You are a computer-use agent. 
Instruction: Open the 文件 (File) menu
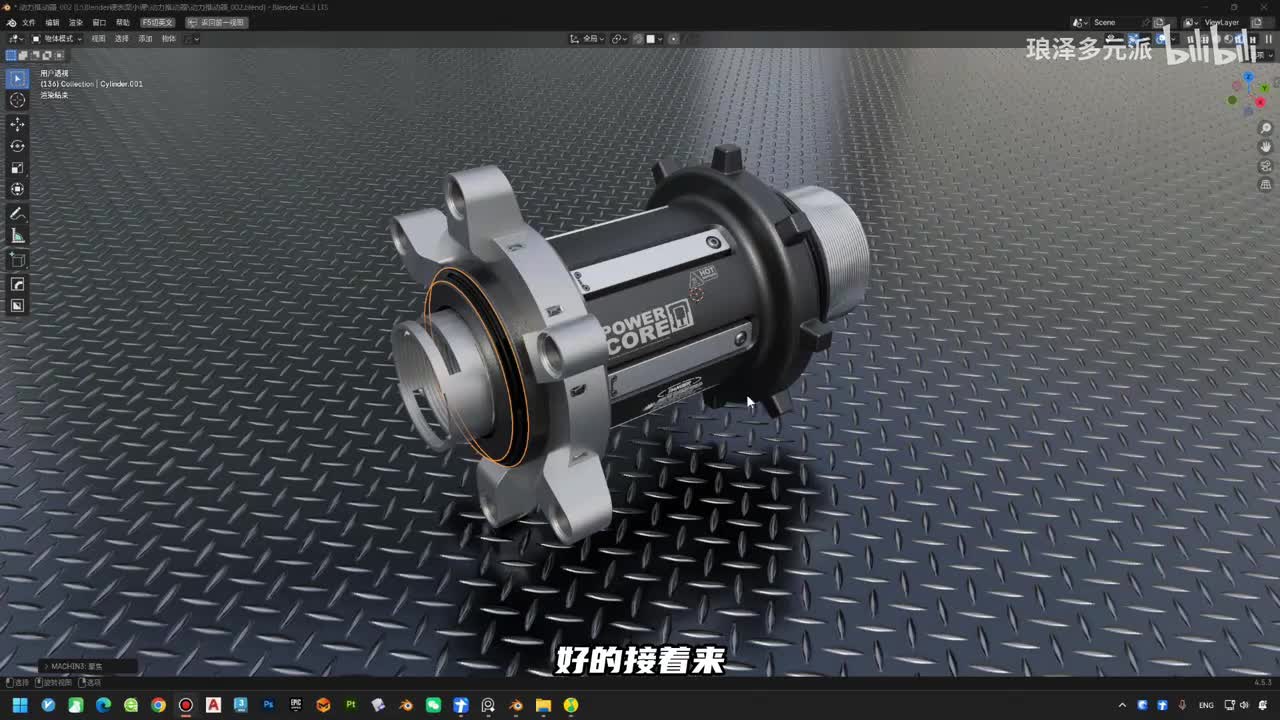coord(28,22)
